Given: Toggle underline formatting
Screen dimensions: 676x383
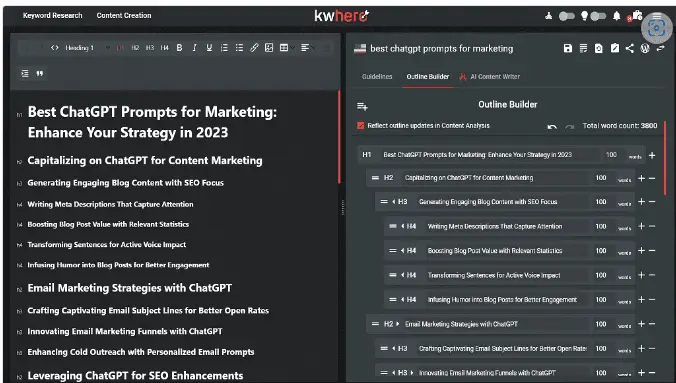Looking at the screenshot, I should coord(209,48).
